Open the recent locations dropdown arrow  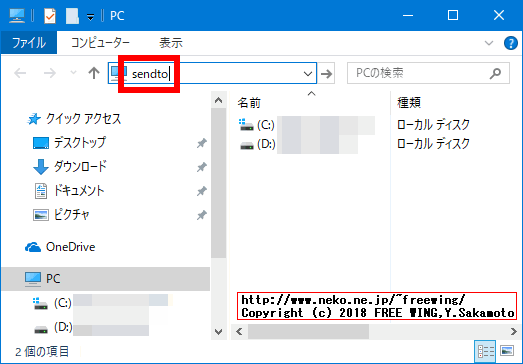[73, 72]
